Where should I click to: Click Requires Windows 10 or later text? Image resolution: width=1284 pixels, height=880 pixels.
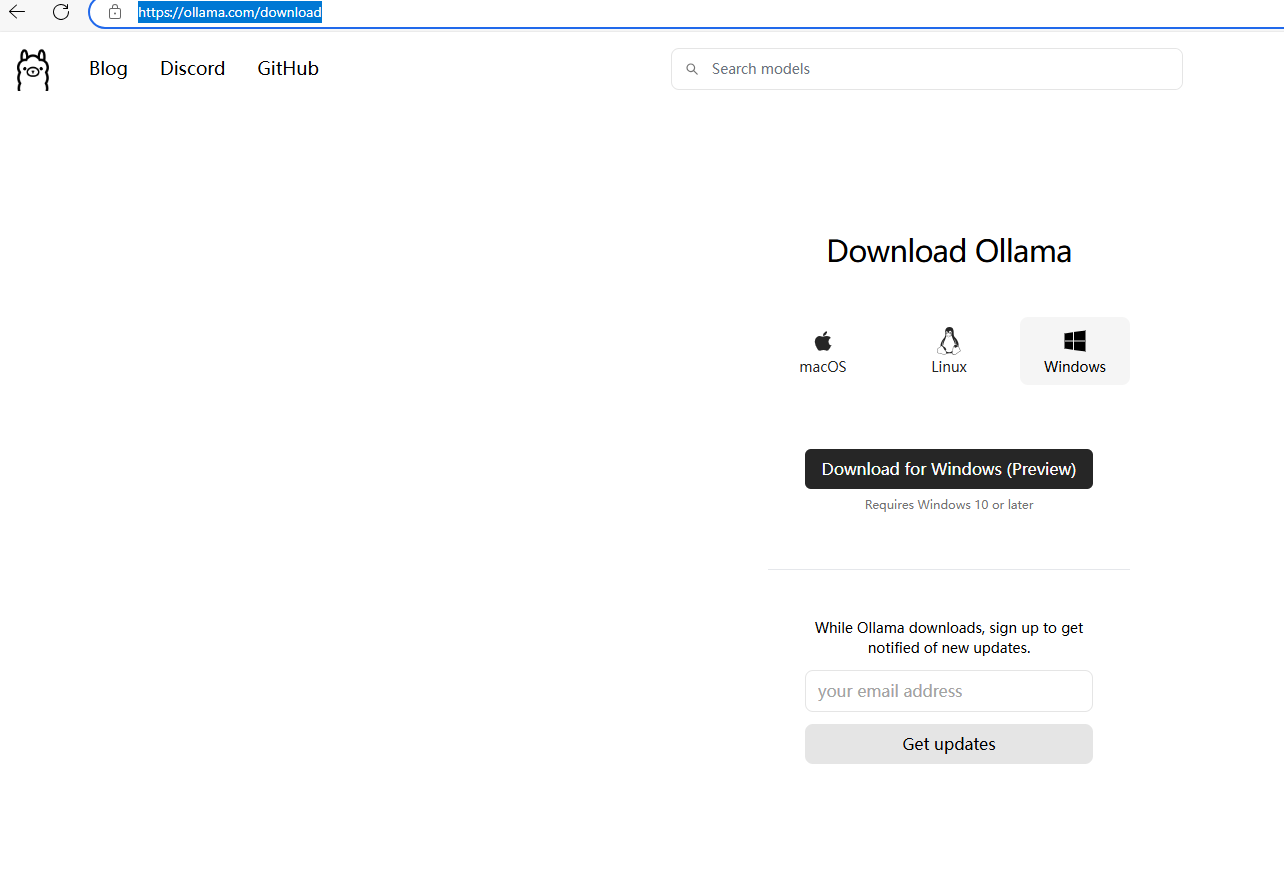pos(949,505)
